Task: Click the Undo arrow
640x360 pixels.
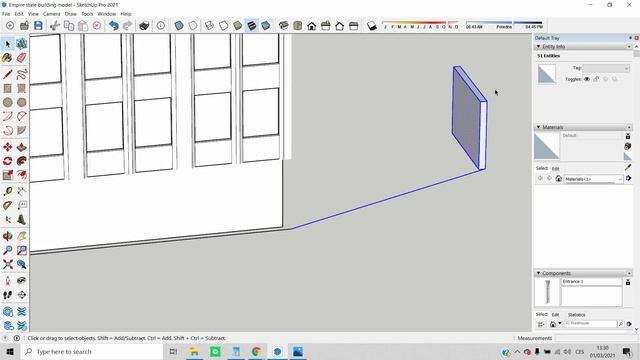Action: point(113,26)
